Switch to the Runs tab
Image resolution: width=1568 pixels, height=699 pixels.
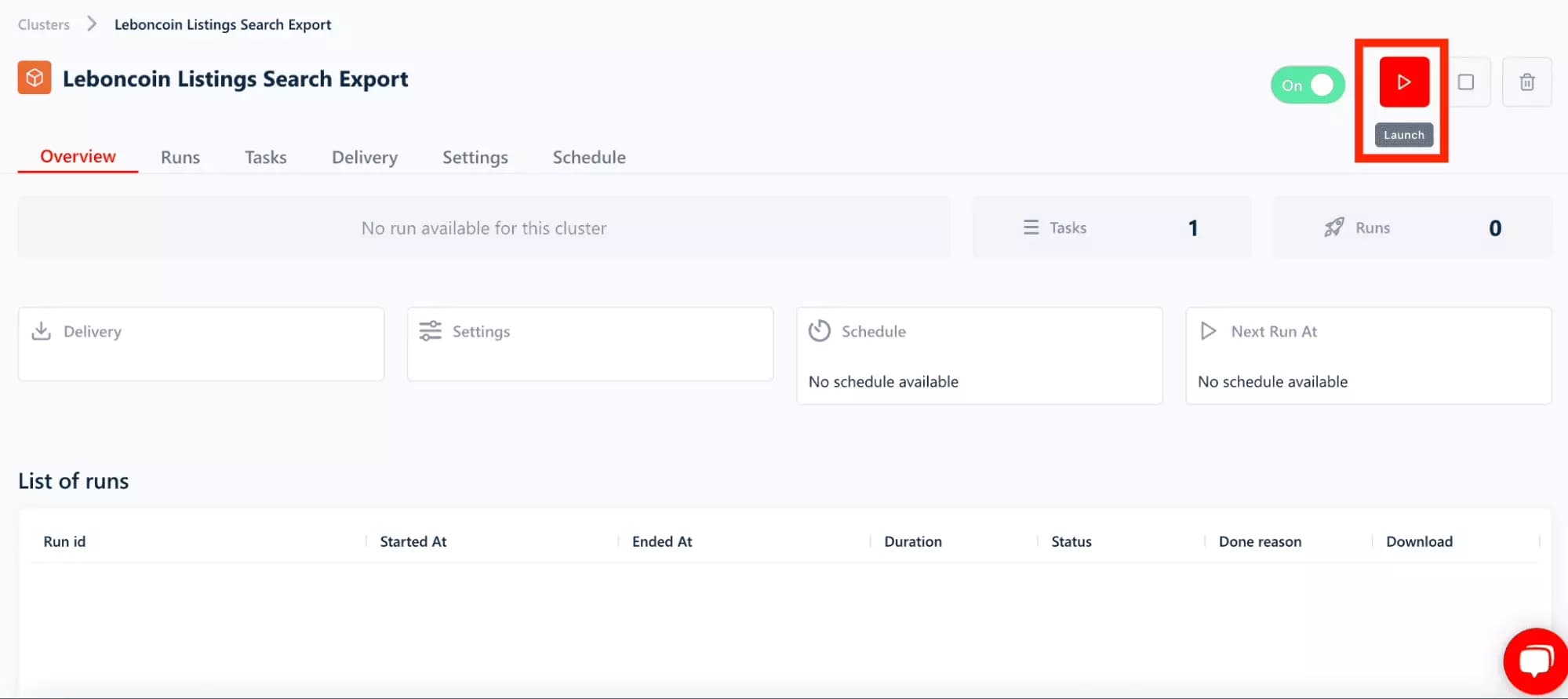[x=180, y=158]
